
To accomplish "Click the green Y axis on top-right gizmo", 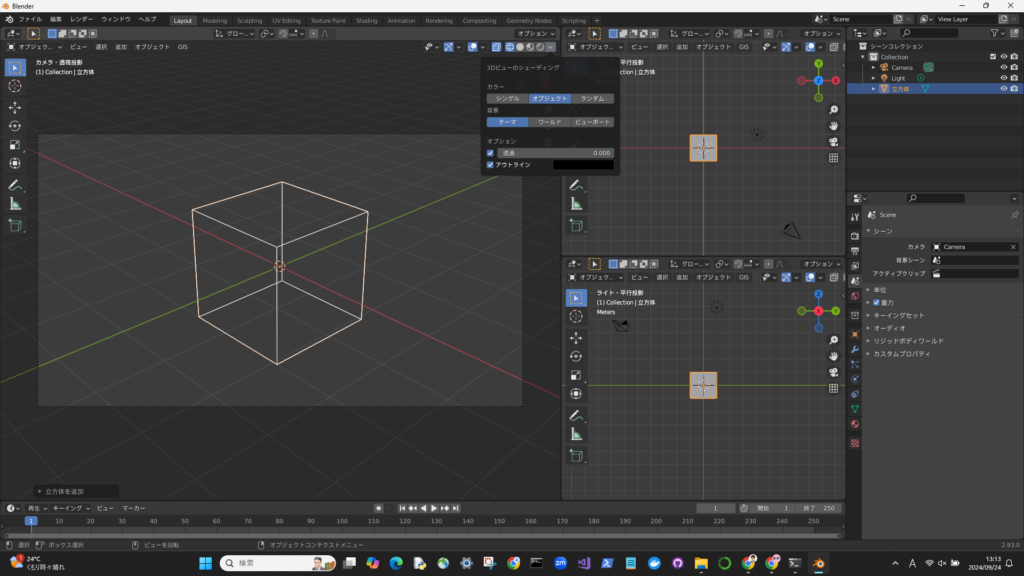I will [818, 65].
